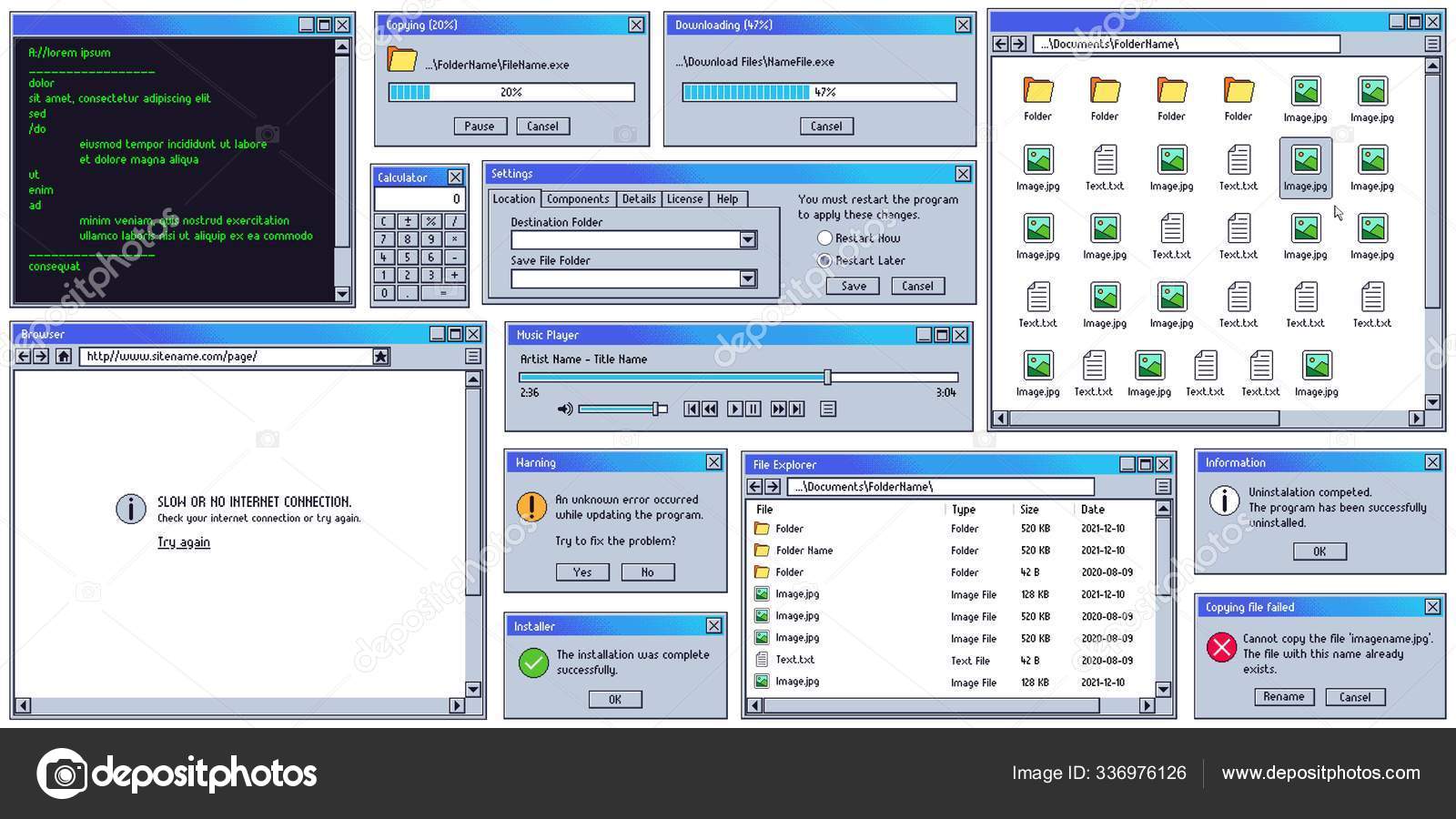The height and width of the screenshot is (819, 1456).
Task: Rewind the track in Music Player
Action: pos(710,409)
